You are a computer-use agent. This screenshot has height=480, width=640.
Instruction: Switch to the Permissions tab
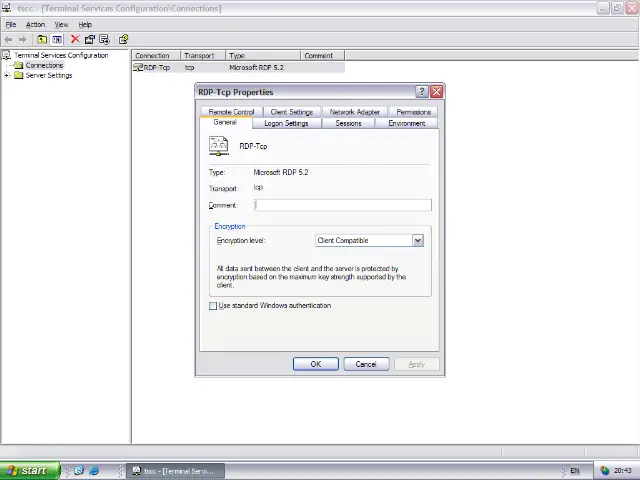pos(413,112)
